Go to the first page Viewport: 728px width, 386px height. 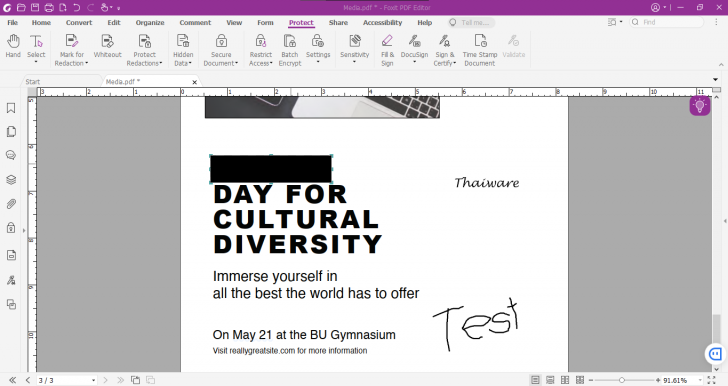pos(13,380)
